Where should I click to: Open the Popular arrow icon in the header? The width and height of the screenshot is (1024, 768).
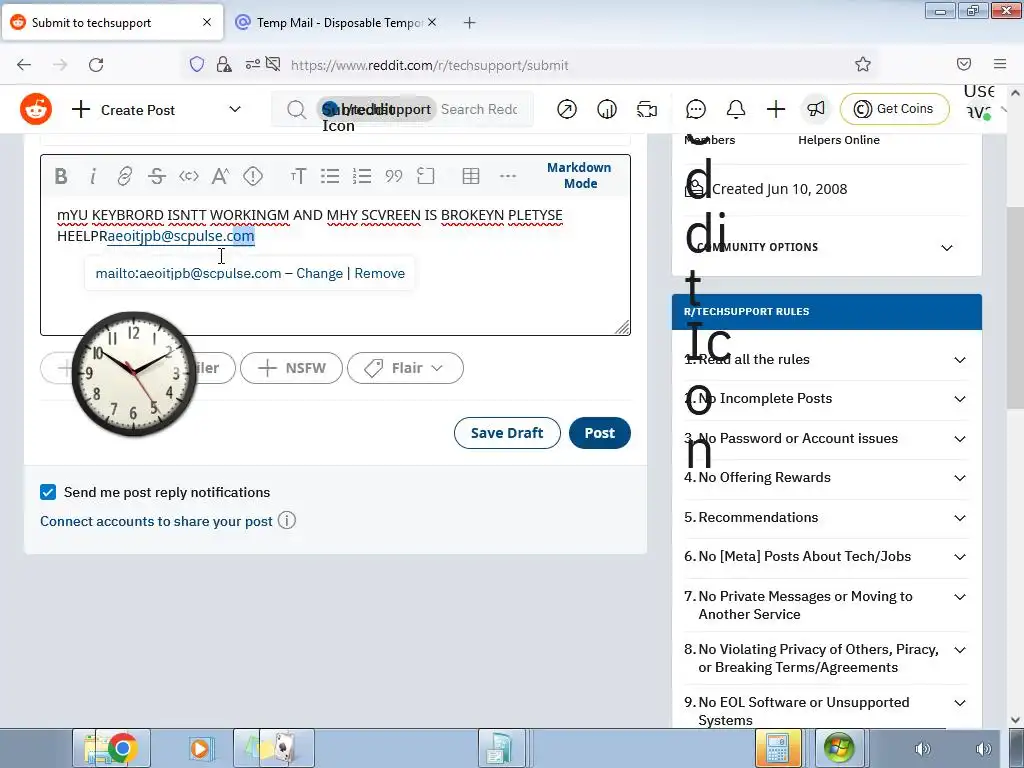click(567, 109)
